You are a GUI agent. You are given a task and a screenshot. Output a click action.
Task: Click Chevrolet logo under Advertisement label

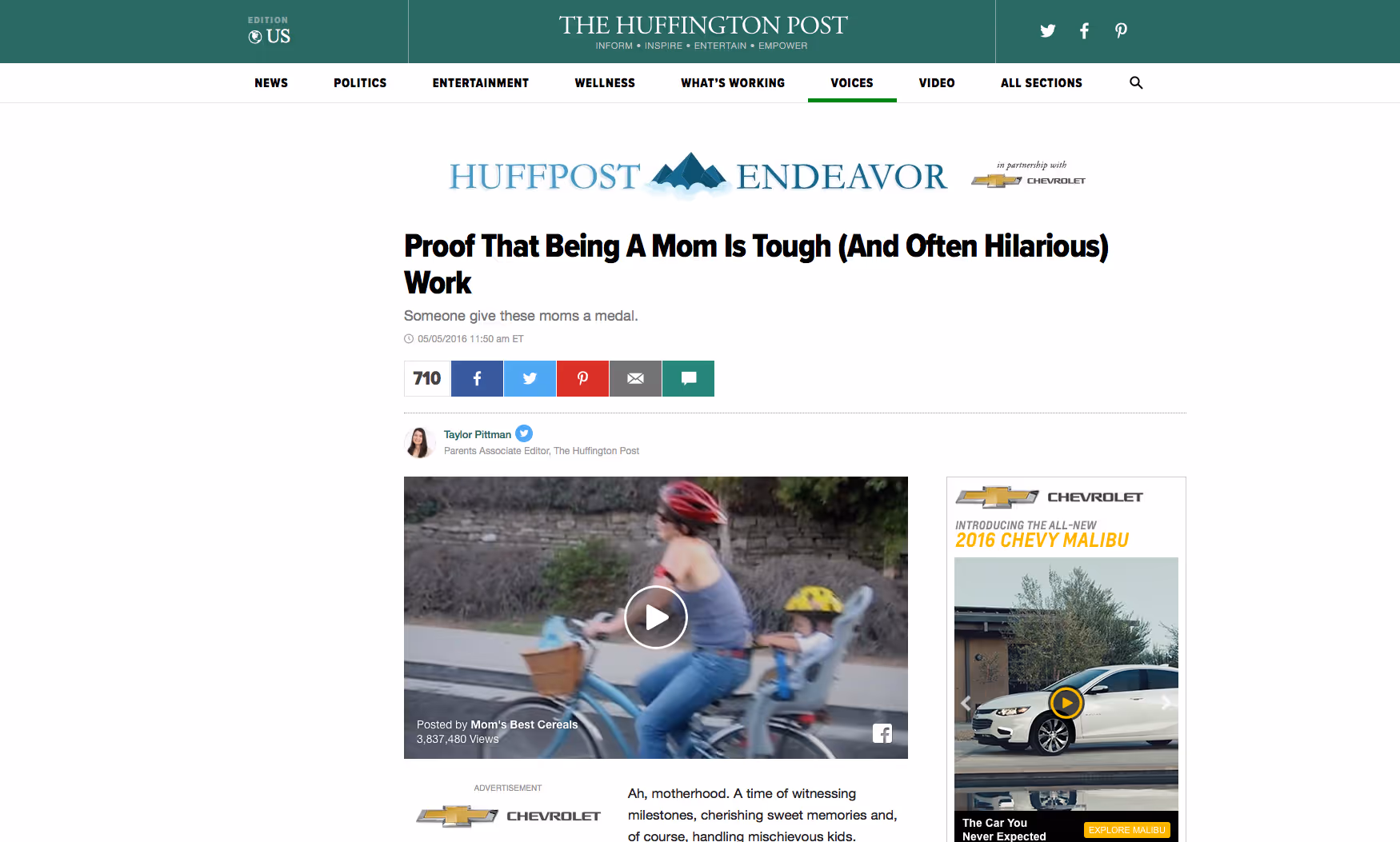[x=509, y=816]
